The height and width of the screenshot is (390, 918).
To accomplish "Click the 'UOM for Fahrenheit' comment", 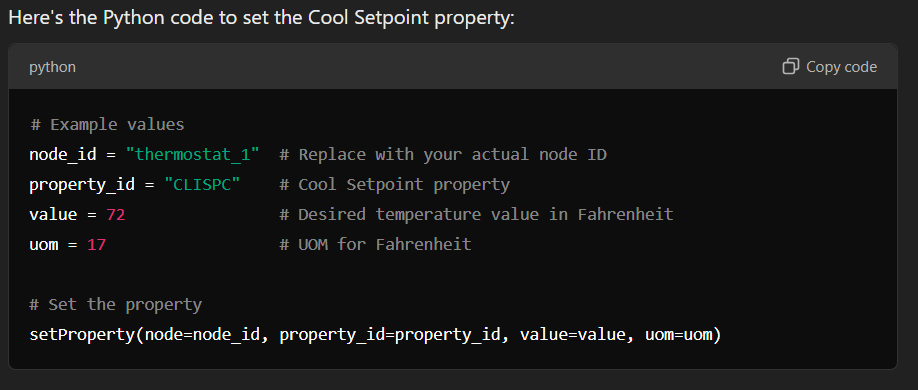I will pos(375,244).
